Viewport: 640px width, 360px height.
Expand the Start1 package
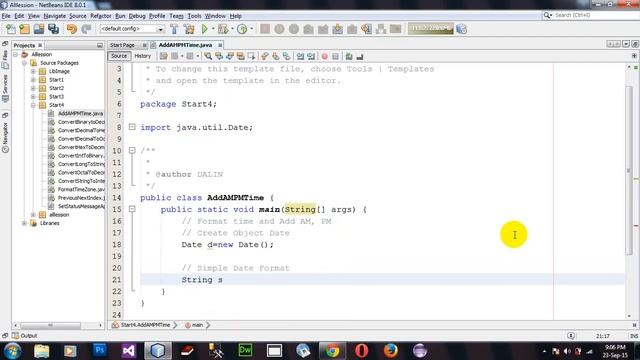point(33,80)
